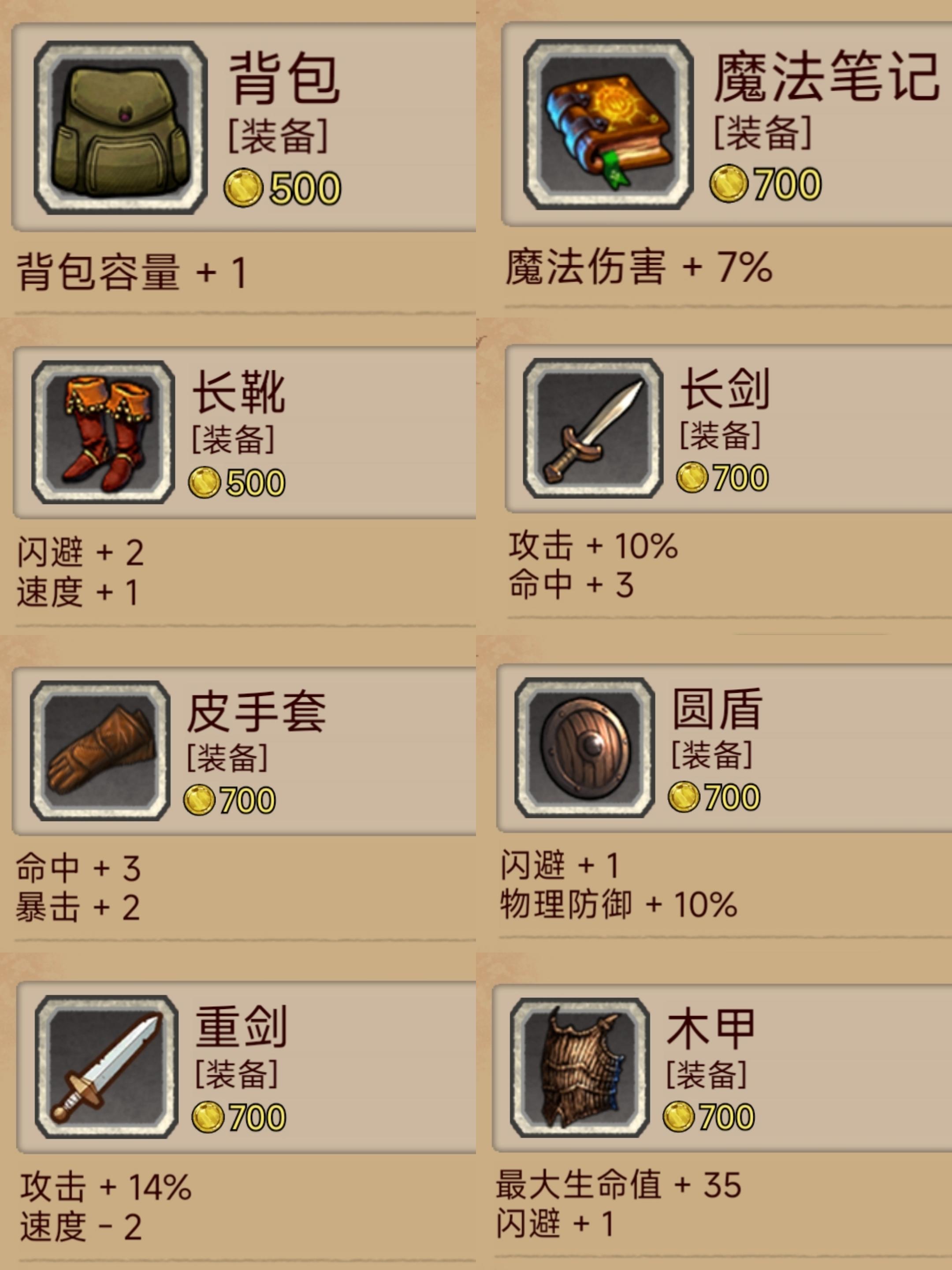This screenshot has width=952, height=1270.
Task: Select the round shield icon
Action: click(585, 747)
